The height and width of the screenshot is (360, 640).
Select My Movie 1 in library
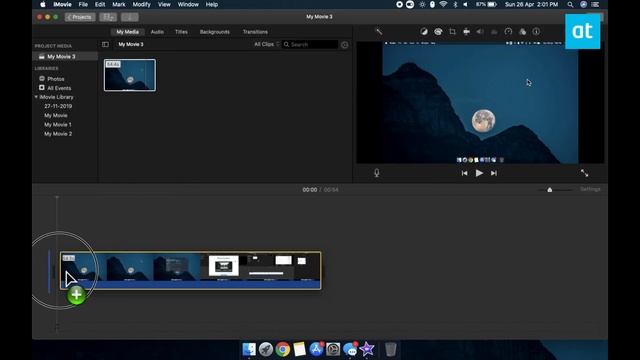pos(58,124)
